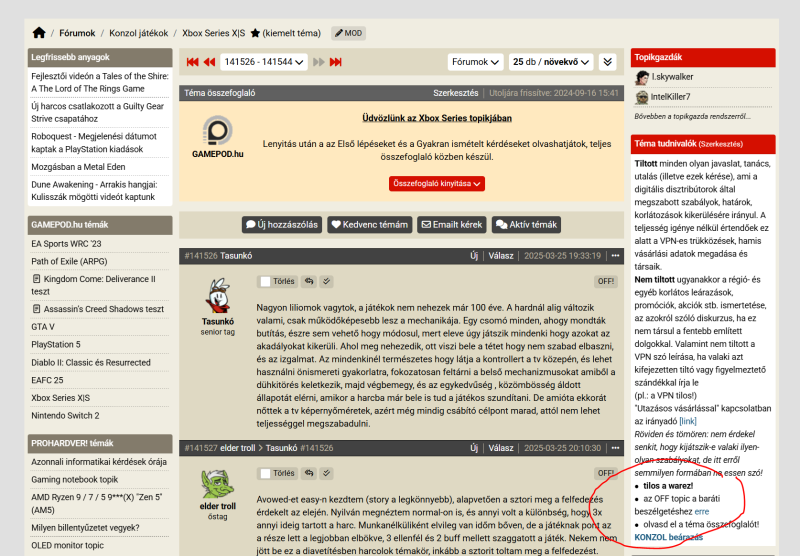800x556 pixels.
Task: Open the EA Sports WRC '23 topic
Action: tap(66, 244)
